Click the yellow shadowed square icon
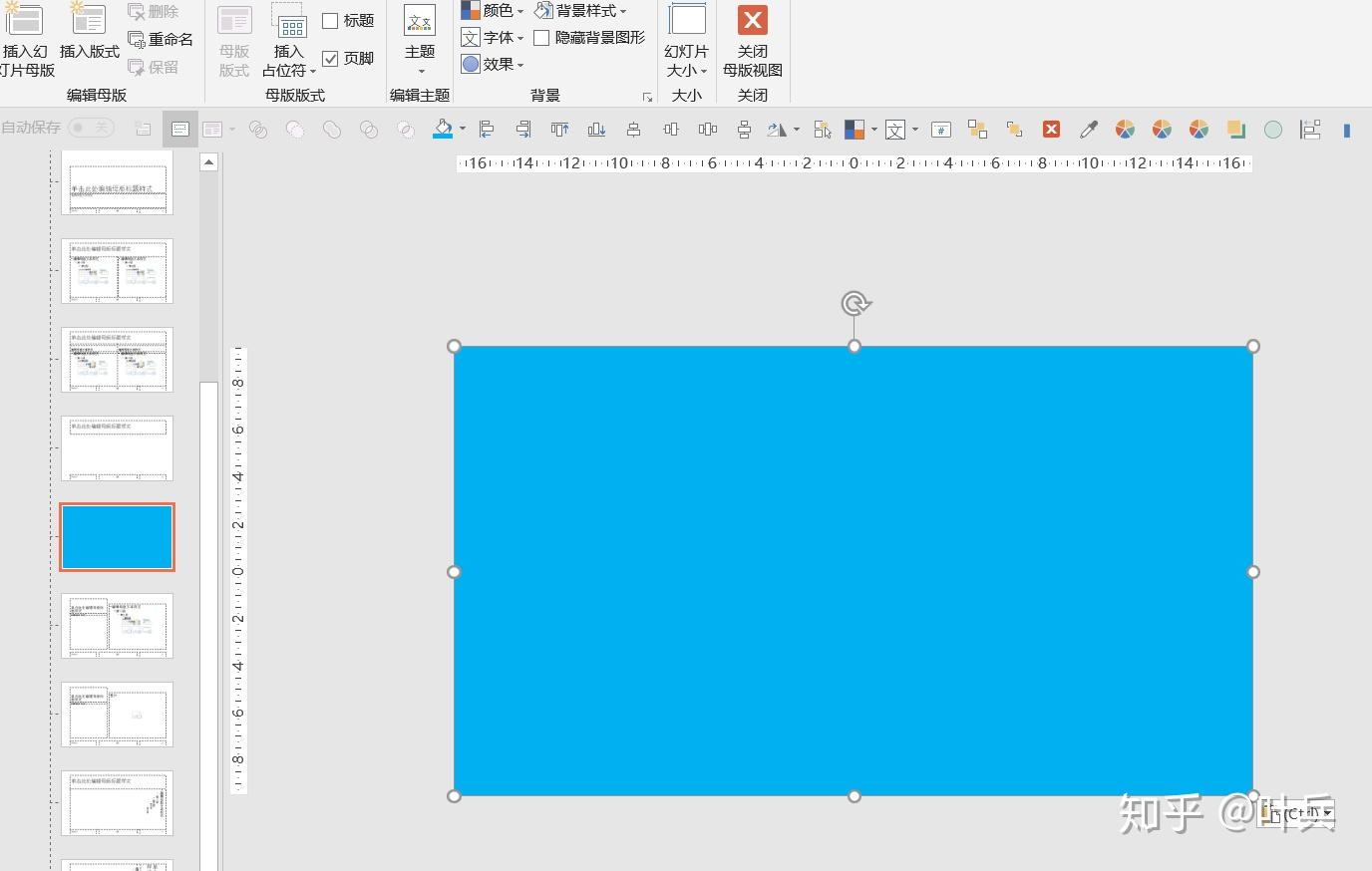Image resolution: width=1372 pixels, height=871 pixels. [1236, 130]
